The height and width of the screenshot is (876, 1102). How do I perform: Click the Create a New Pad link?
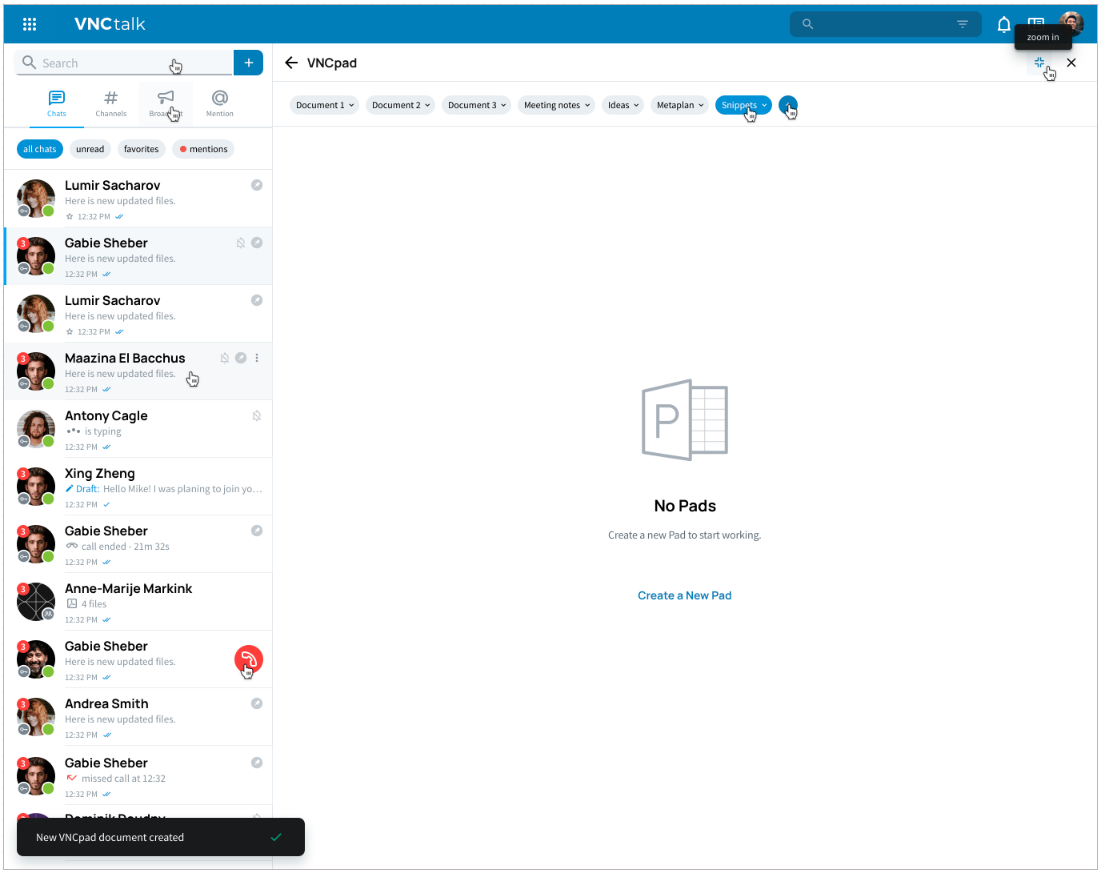click(x=684, y=595)
